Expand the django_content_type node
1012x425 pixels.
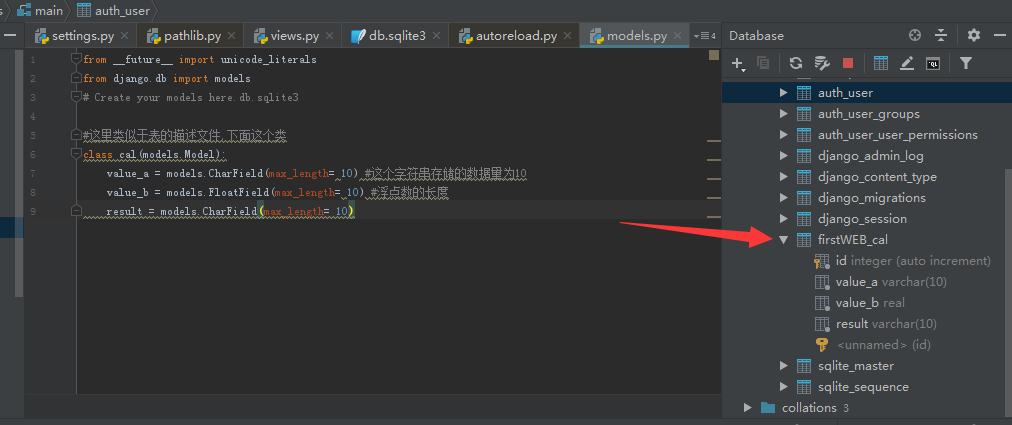coord(784,177)
